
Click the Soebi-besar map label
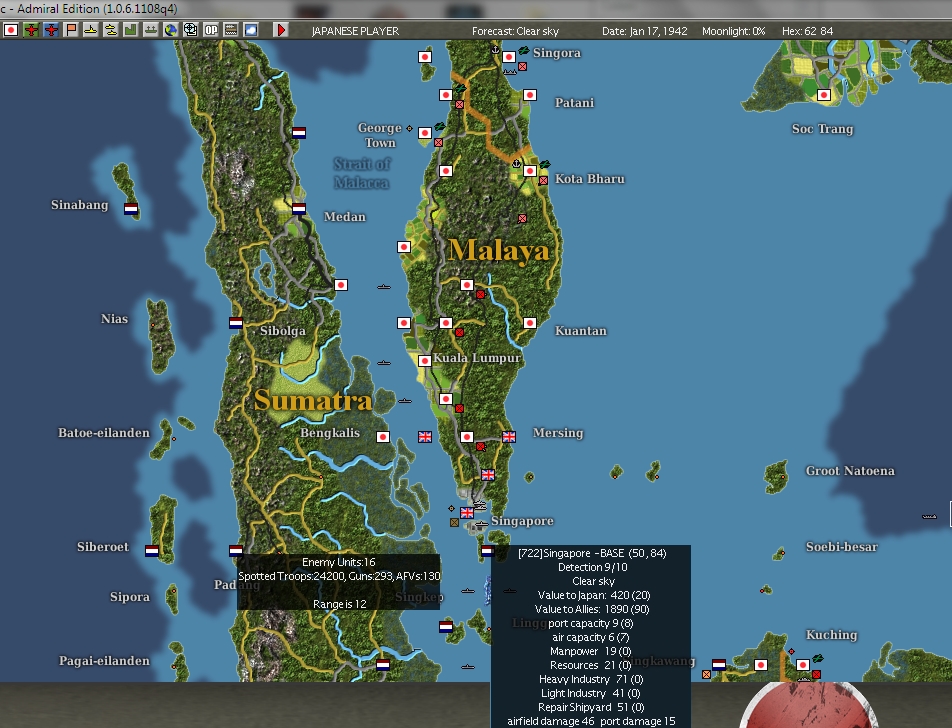tap(842, 547)
